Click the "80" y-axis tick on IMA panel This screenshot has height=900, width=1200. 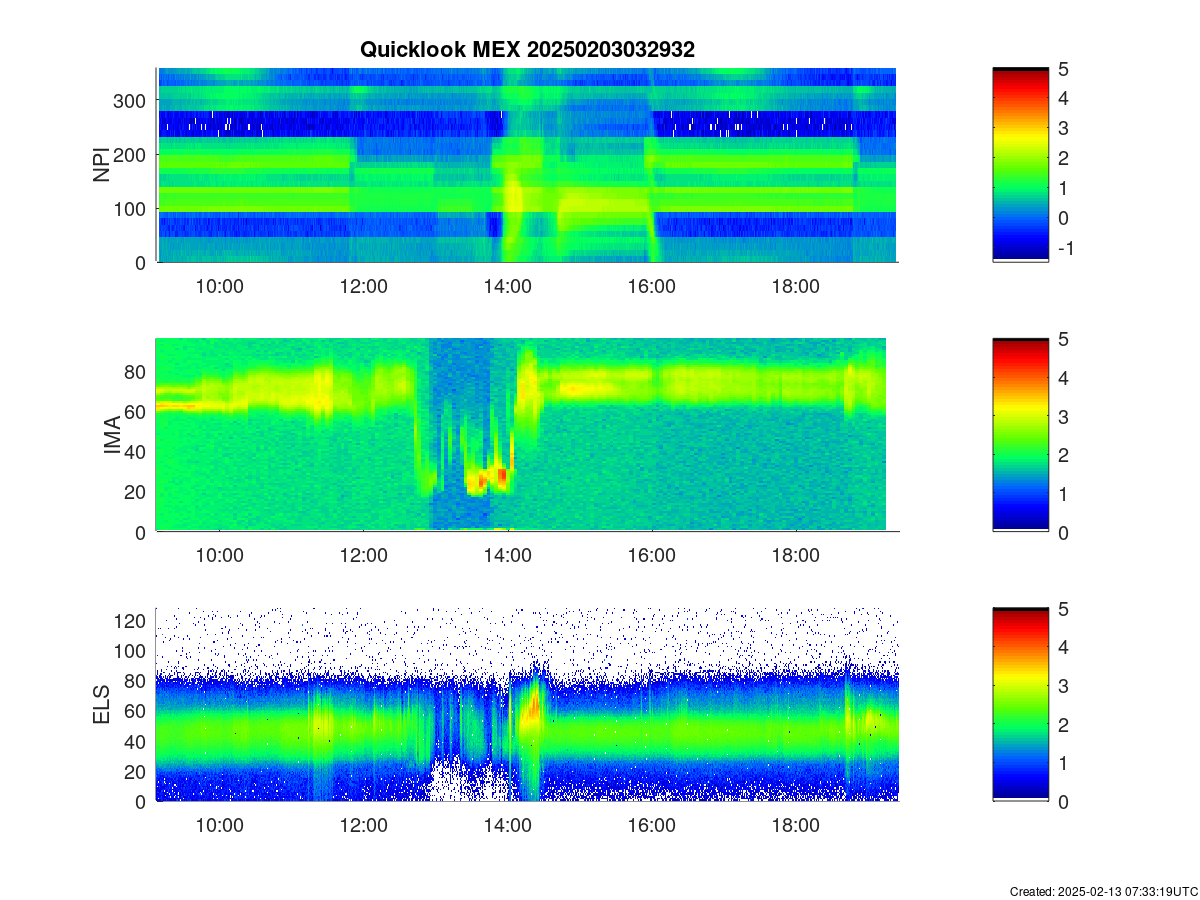coord(137,371)
